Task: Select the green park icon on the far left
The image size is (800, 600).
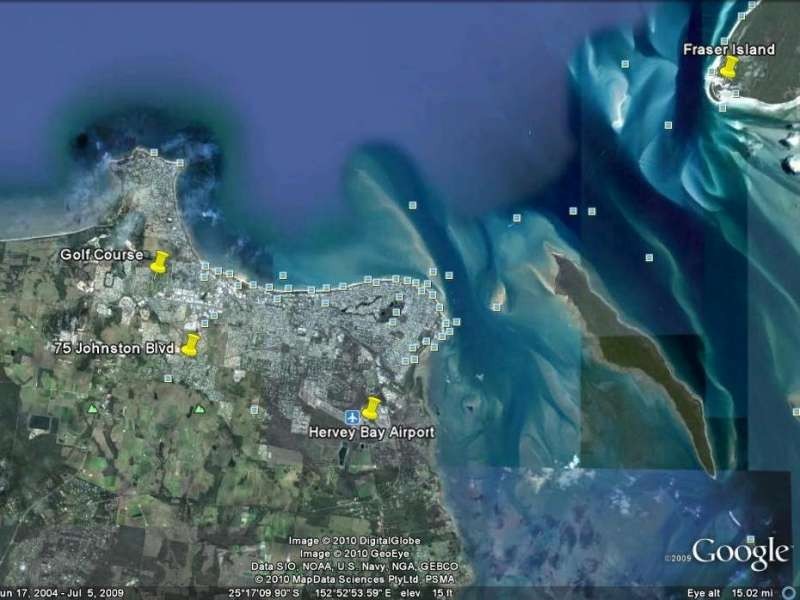Action: [91, 408]
